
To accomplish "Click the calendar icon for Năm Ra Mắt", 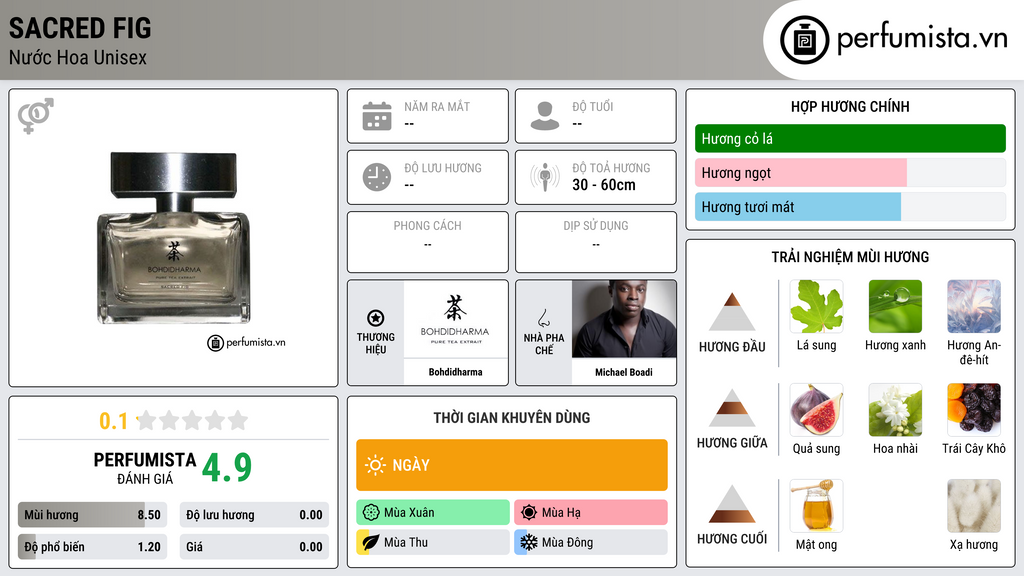I will [377, 116].
